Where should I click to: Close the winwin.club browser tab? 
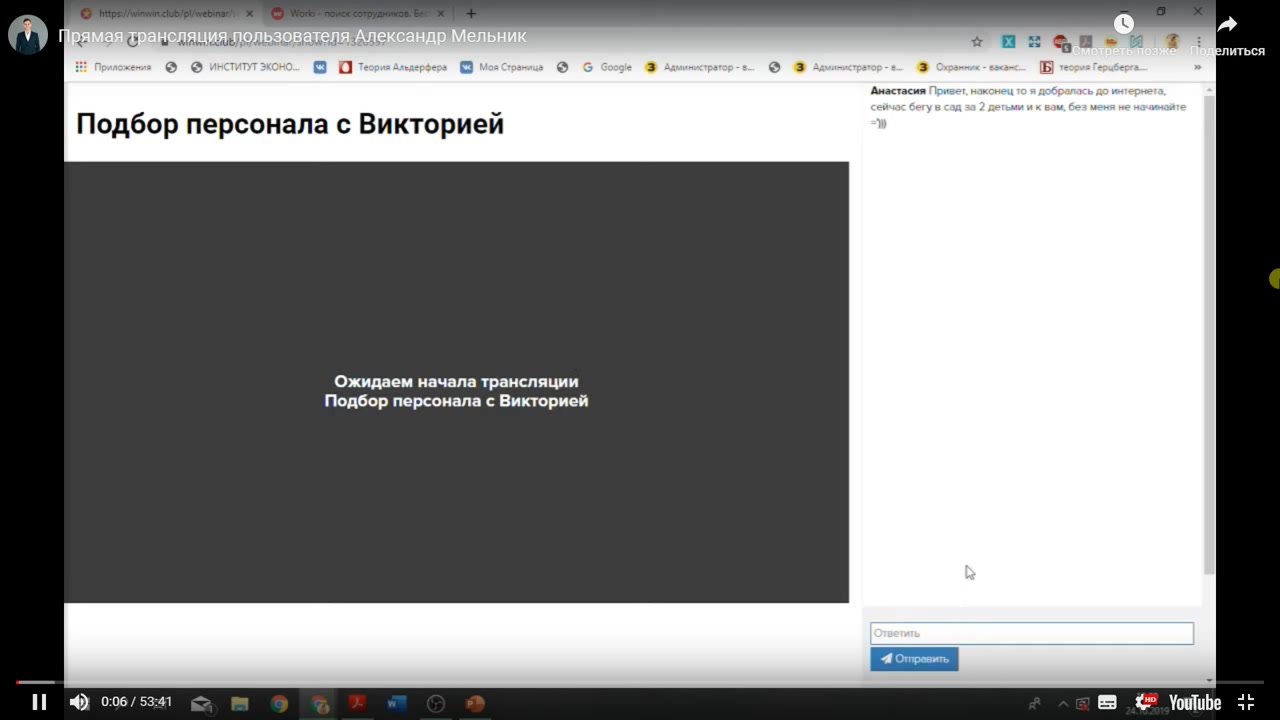pyautogui.click(x=250, y=14)
